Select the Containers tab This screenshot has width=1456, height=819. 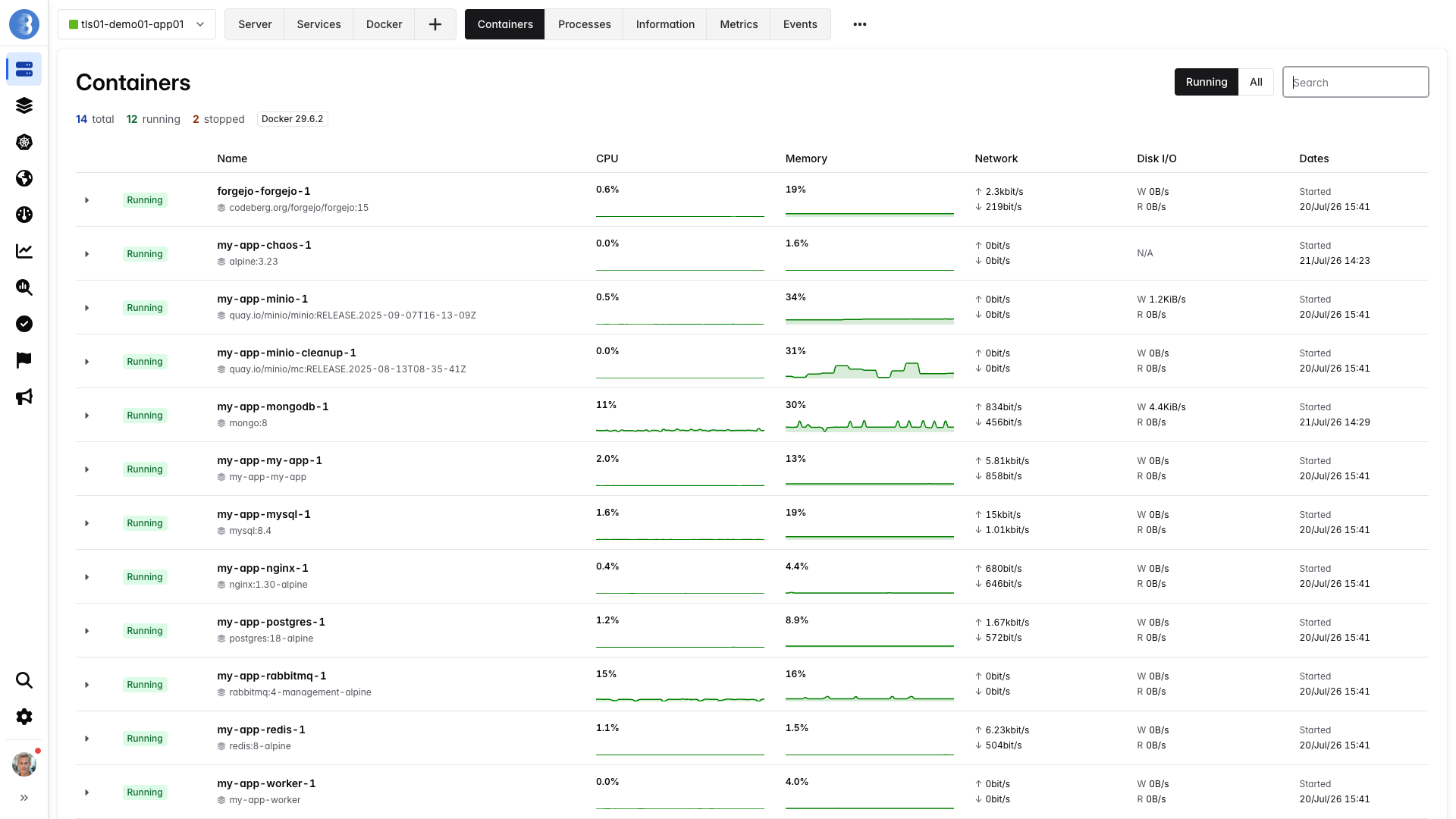(x=505, y=24)
